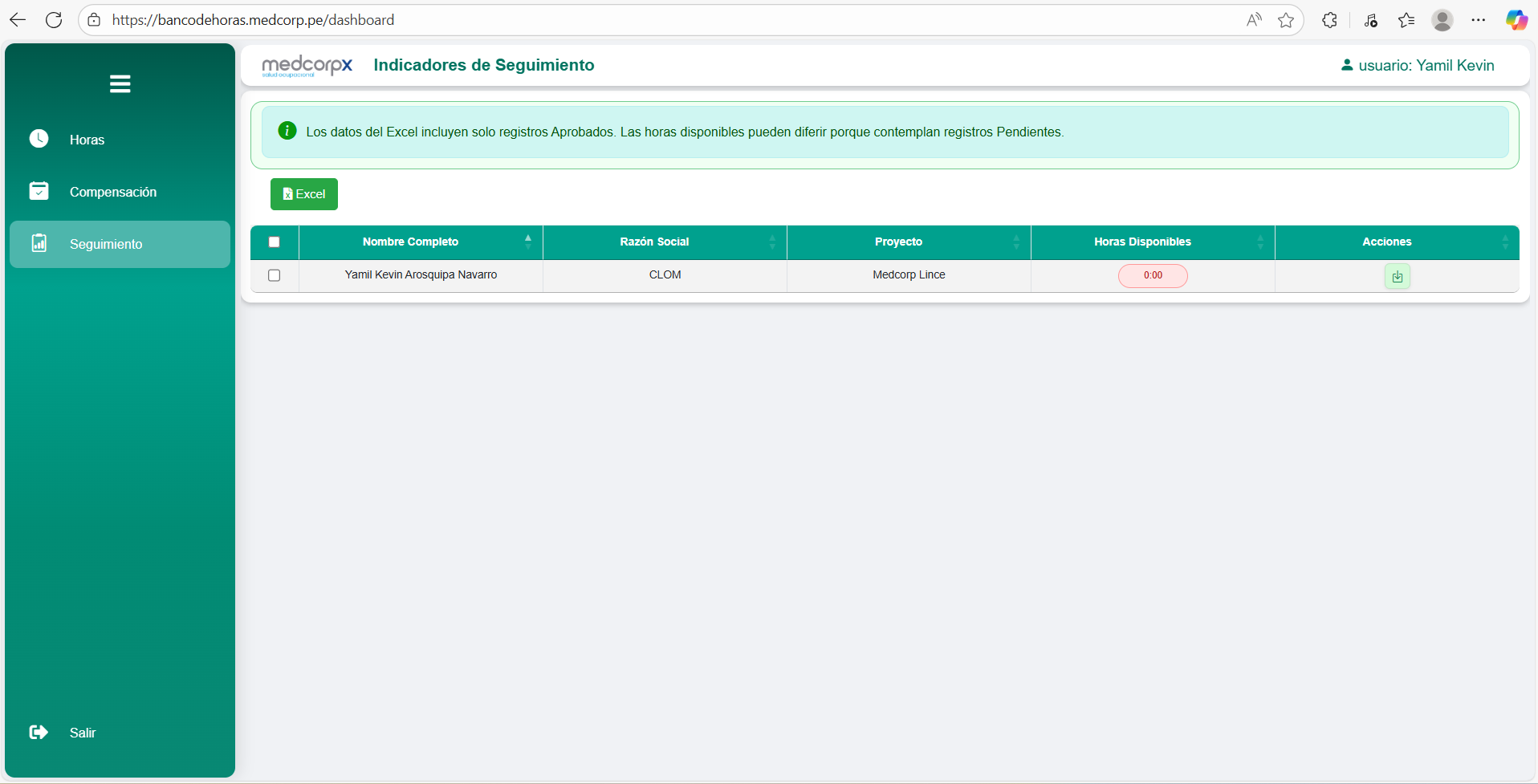The width and height of the screenshot is (1538, 784).
Task: Add page to favorites star icon
Action: pos(1286,20)
